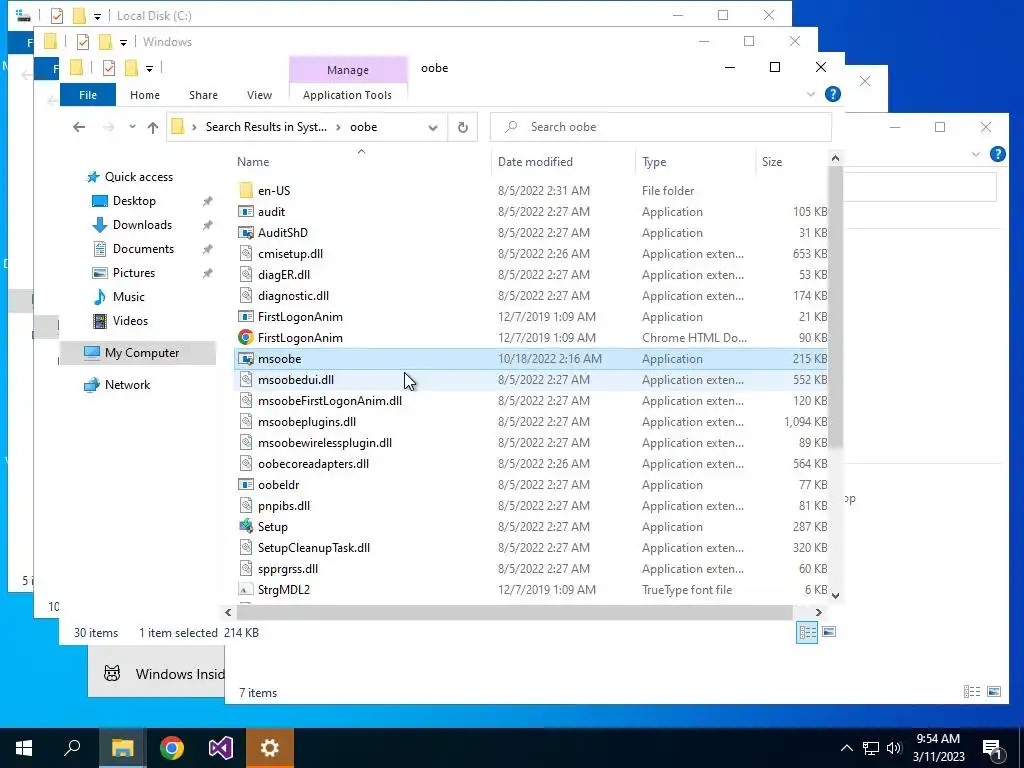Open Settings gear on the taskbar

(270, 748)
